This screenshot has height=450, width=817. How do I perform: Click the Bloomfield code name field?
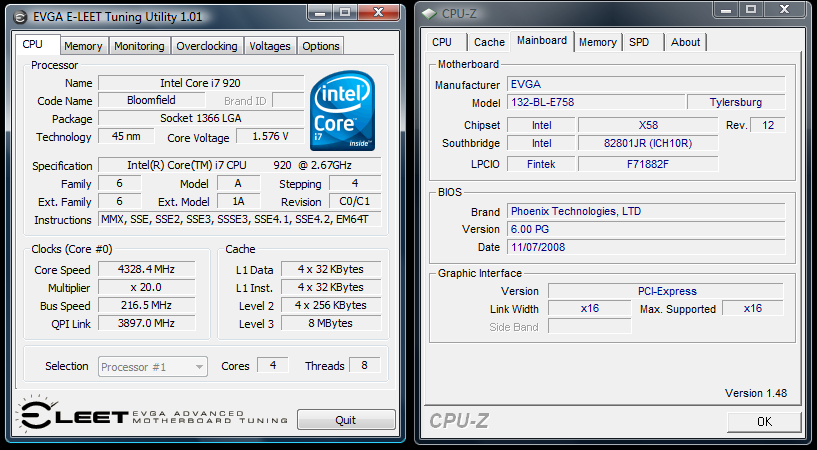tap(152, 100)
